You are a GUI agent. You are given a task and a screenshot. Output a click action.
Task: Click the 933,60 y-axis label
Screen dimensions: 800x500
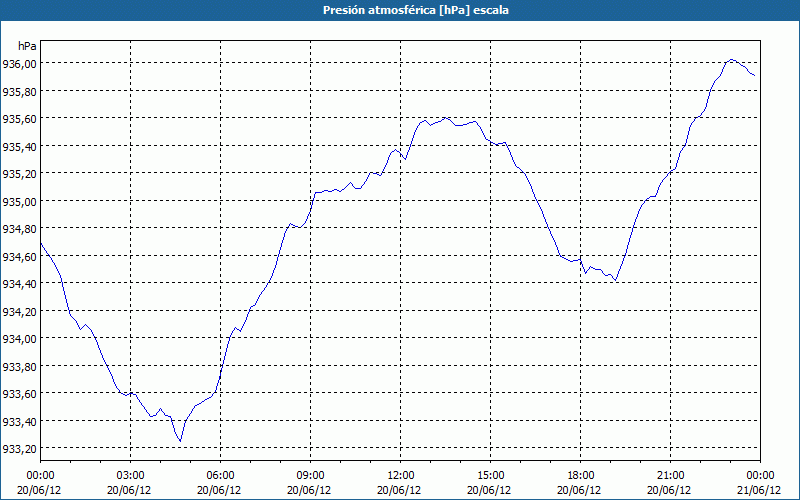point(19,394)
